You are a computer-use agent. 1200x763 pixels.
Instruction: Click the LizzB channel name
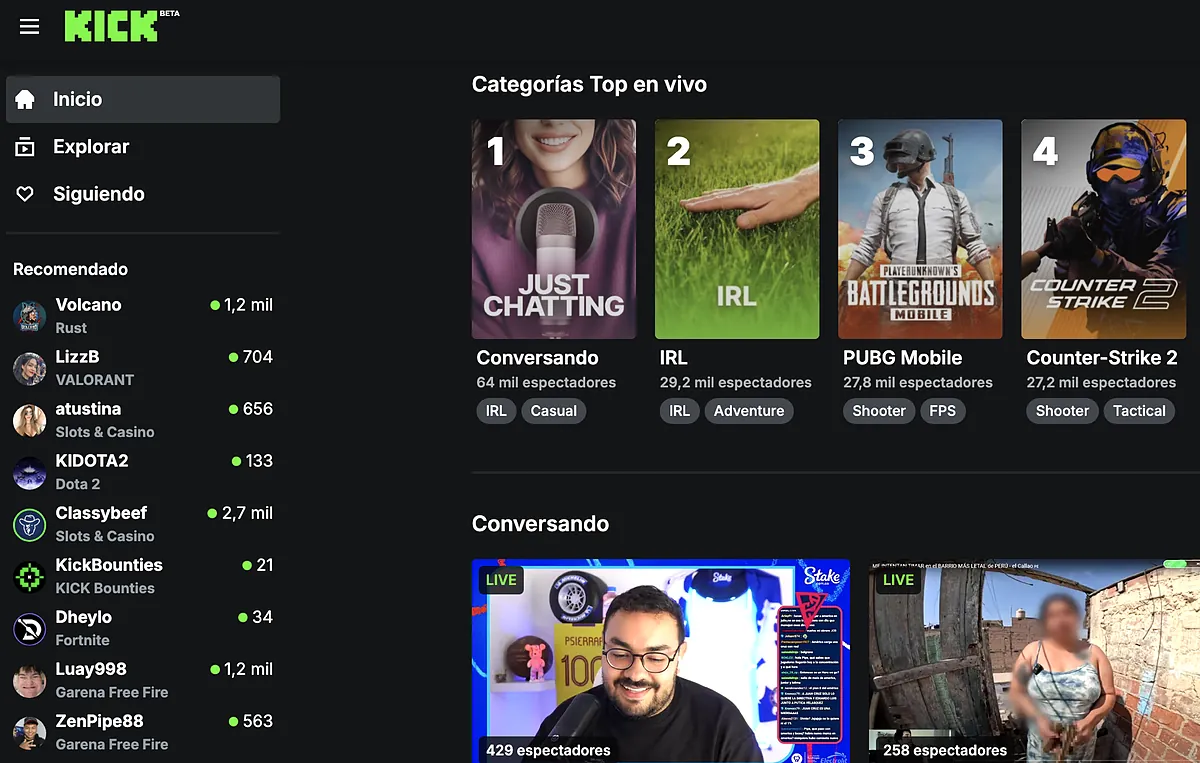click(x=77, y=357)
